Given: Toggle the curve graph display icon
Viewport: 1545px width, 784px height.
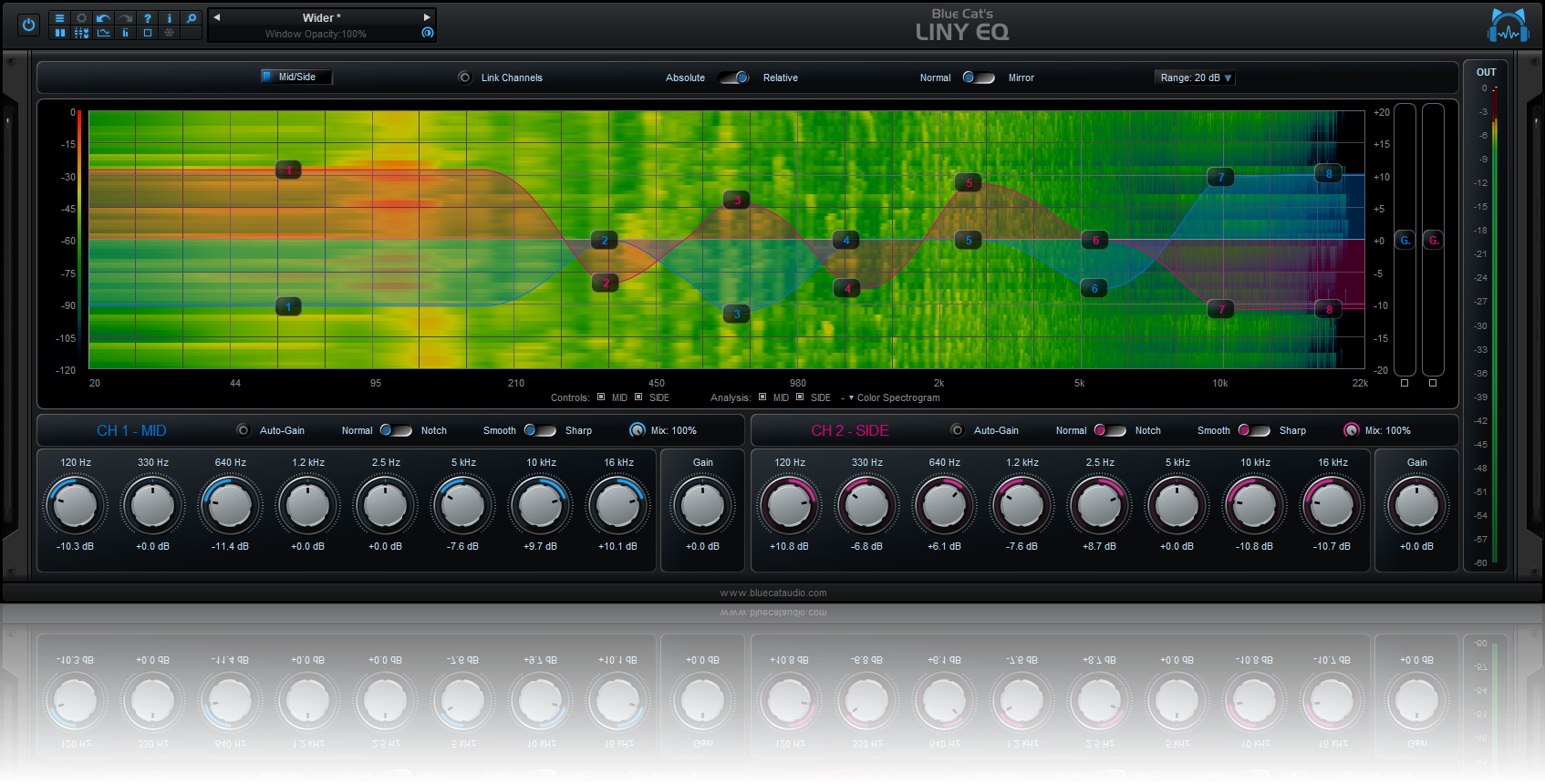Looking at the screenshot, I should point(103,33).
